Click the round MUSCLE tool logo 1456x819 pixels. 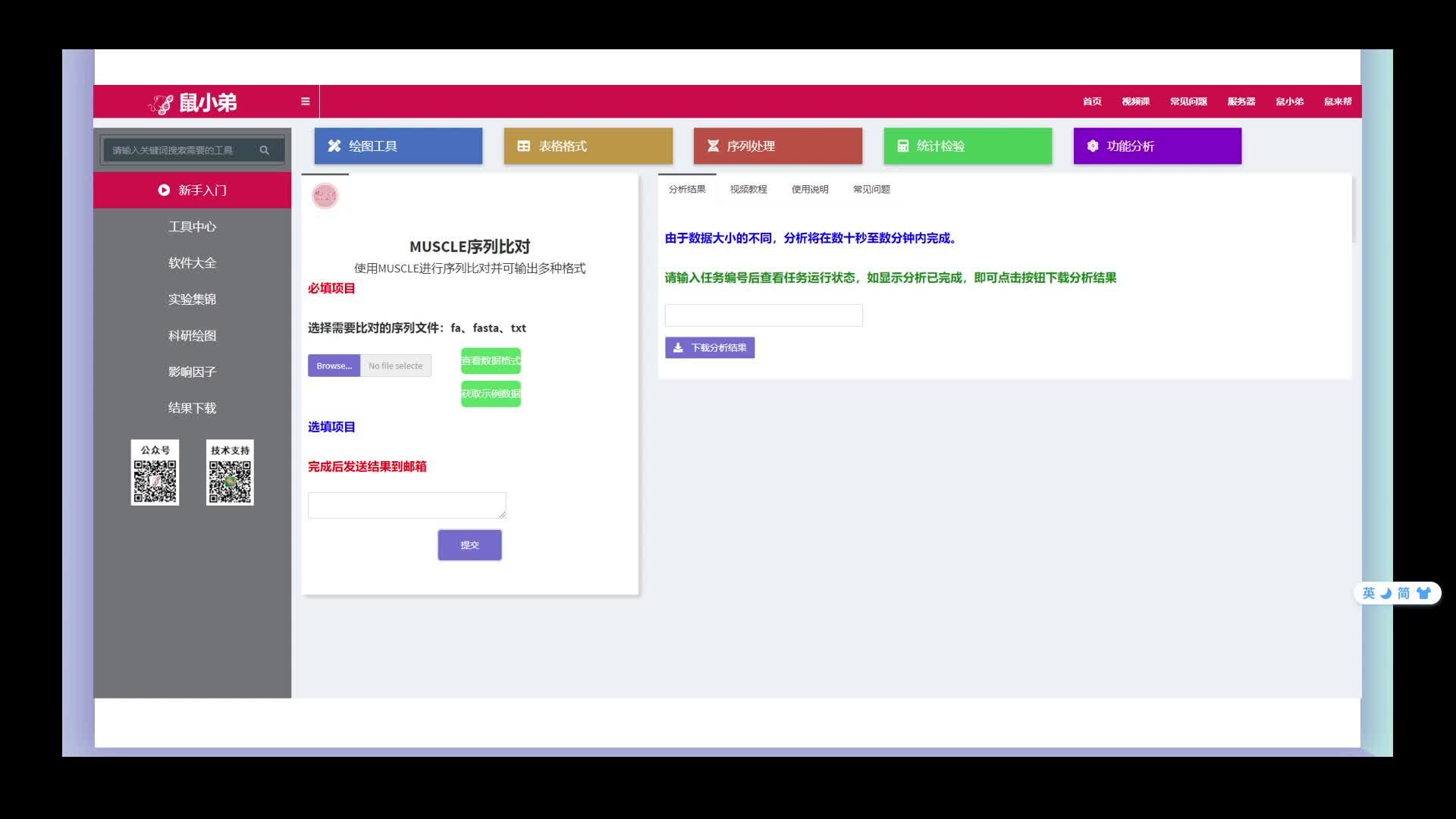click(x=325, y=196)
